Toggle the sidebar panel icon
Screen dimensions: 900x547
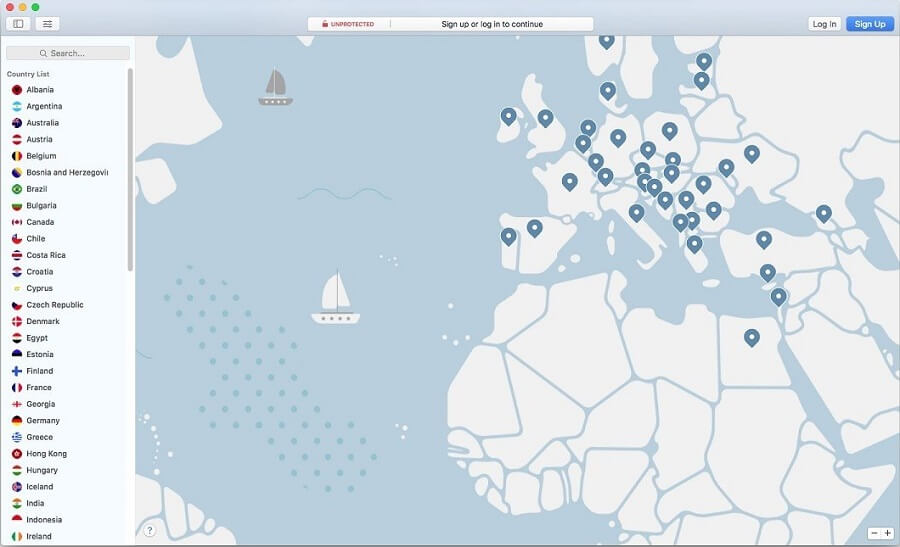coord(18,23)
